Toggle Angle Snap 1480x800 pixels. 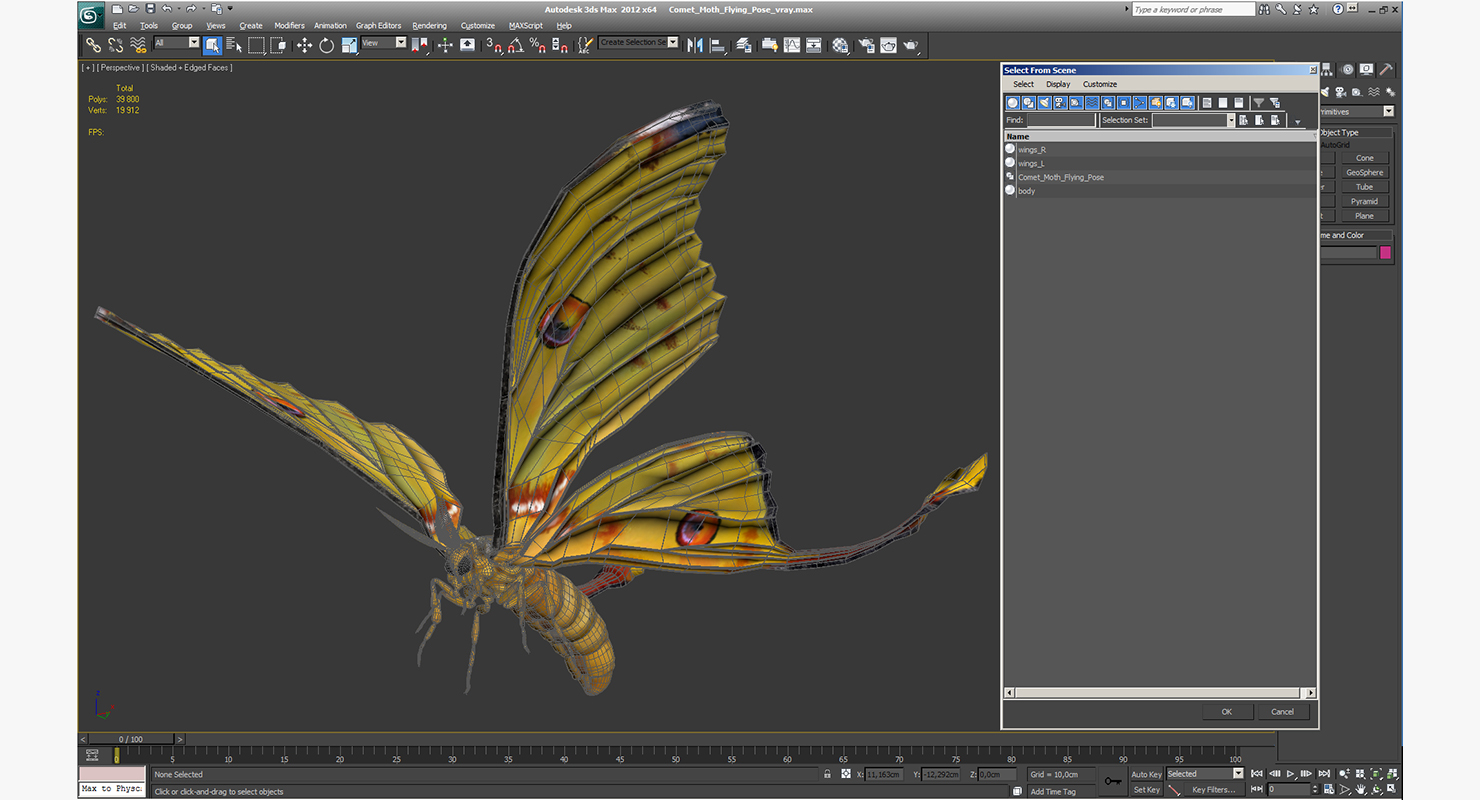tap(515, 45)
